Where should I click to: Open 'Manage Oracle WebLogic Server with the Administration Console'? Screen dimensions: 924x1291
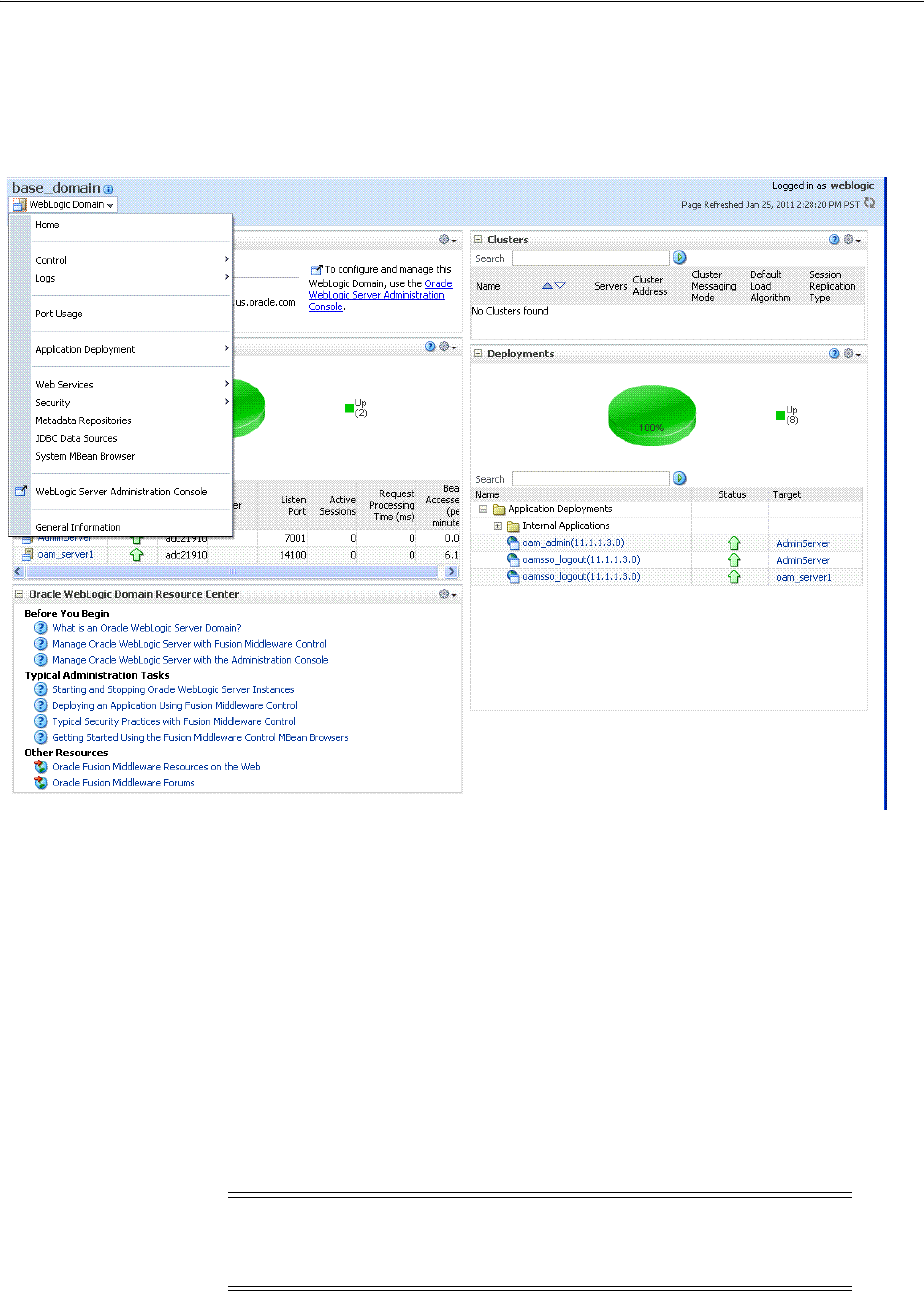coord(190,660)
